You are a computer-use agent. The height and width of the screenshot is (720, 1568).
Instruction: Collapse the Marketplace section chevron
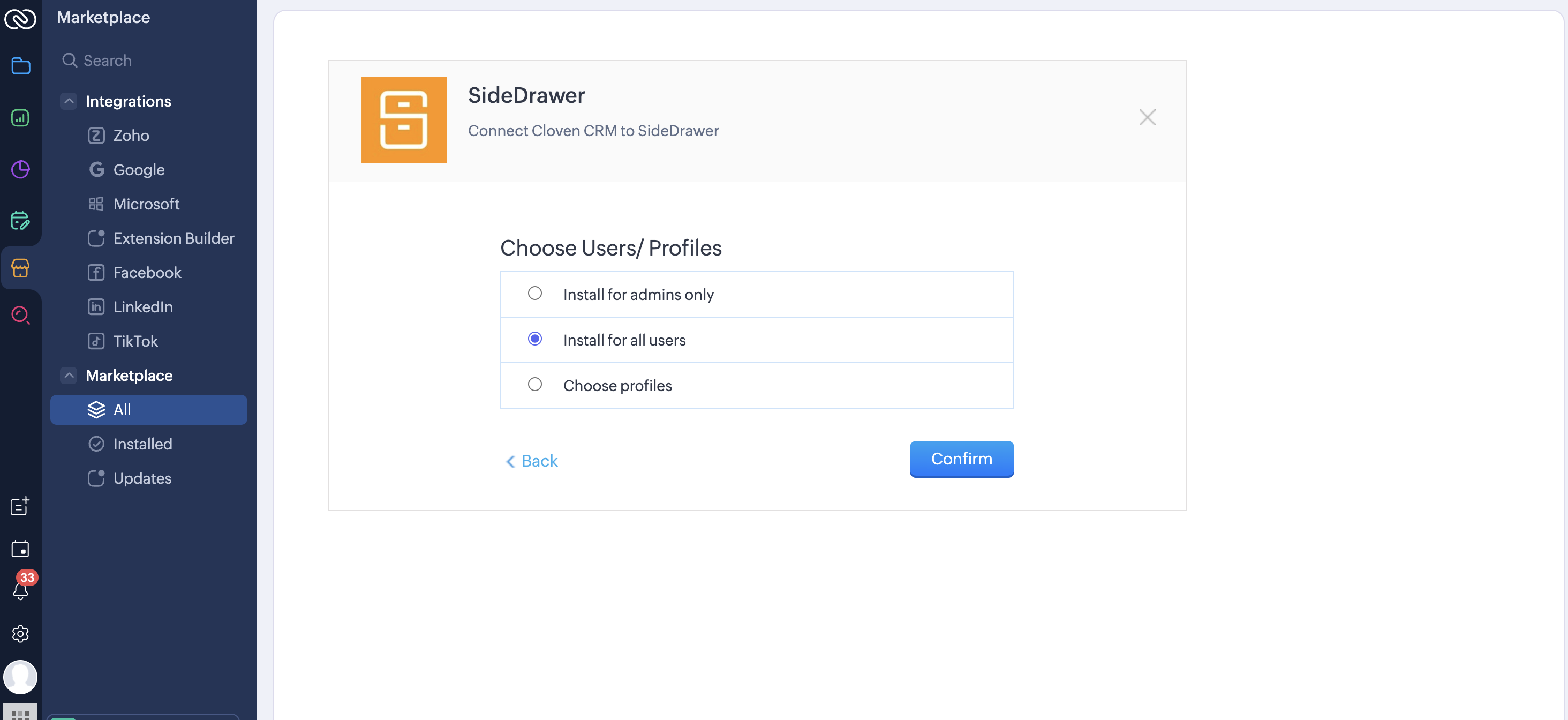[69, 375]
